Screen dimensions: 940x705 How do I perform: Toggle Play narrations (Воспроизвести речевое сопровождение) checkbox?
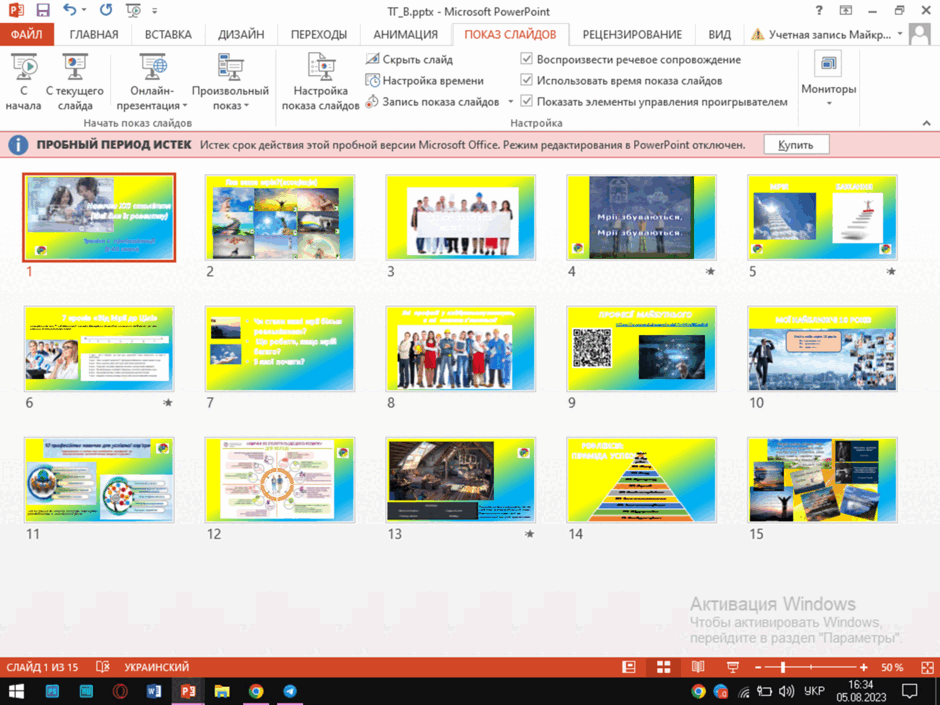point(526,59)
